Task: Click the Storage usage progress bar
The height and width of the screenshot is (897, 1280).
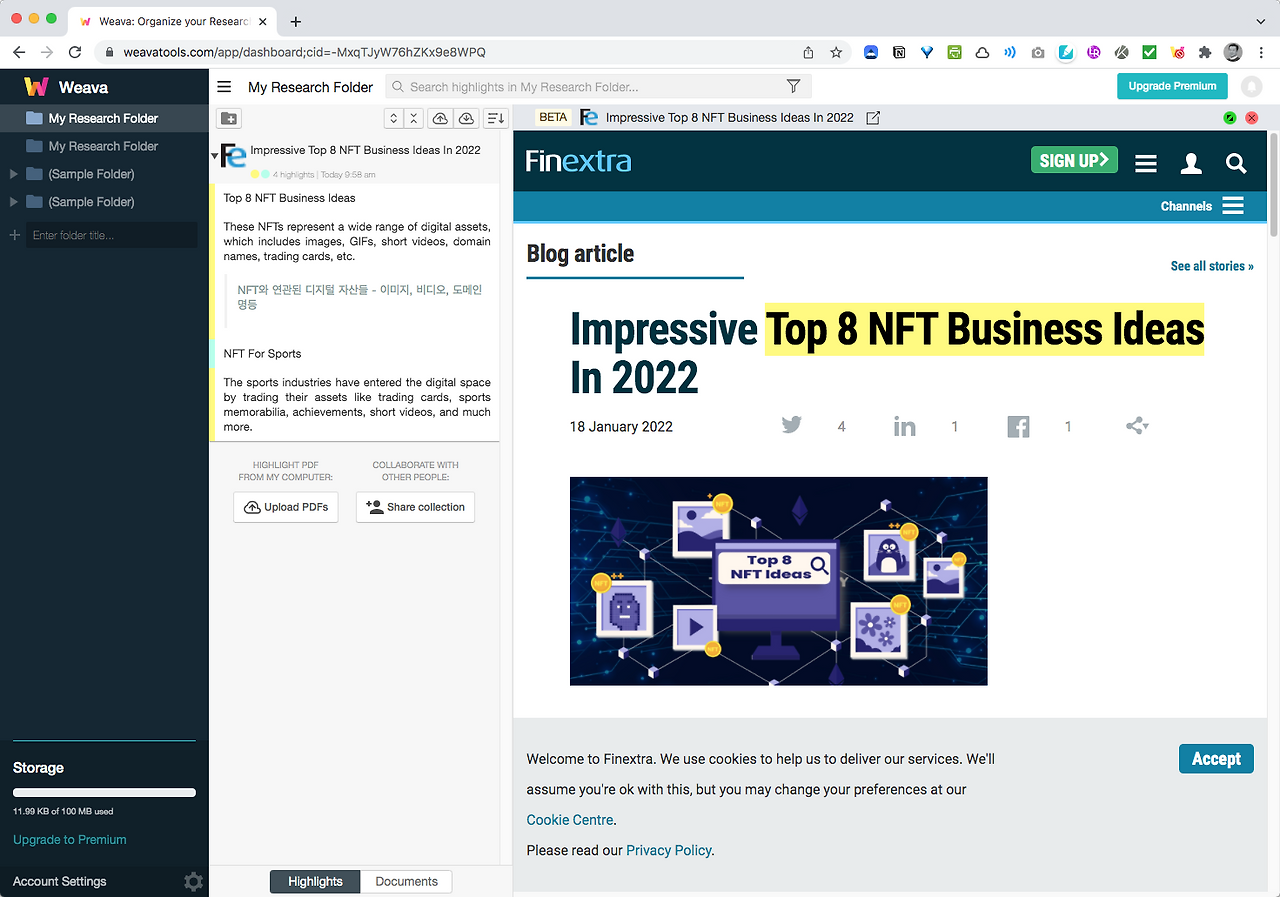Action: [x=104, y=793]
